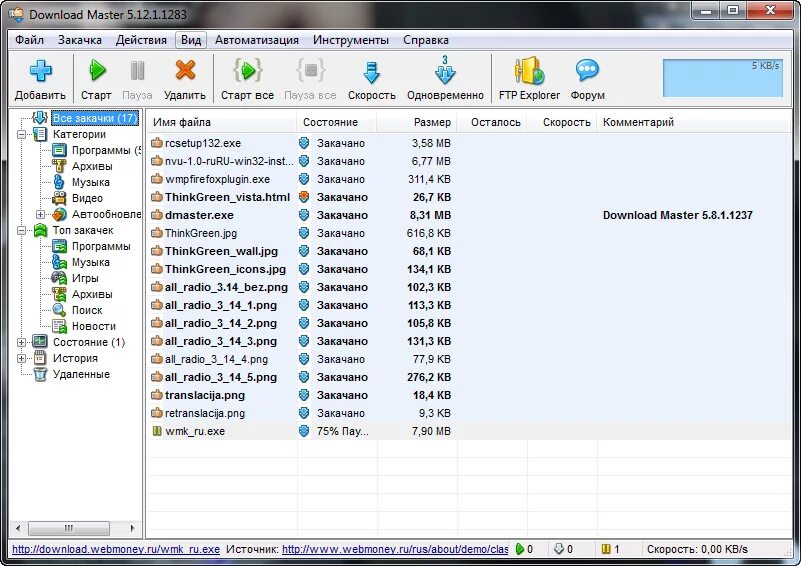Select the retranslacija.png row
Image resolution: width=801 pixels, height=566 pixels.
coord(470,413)
